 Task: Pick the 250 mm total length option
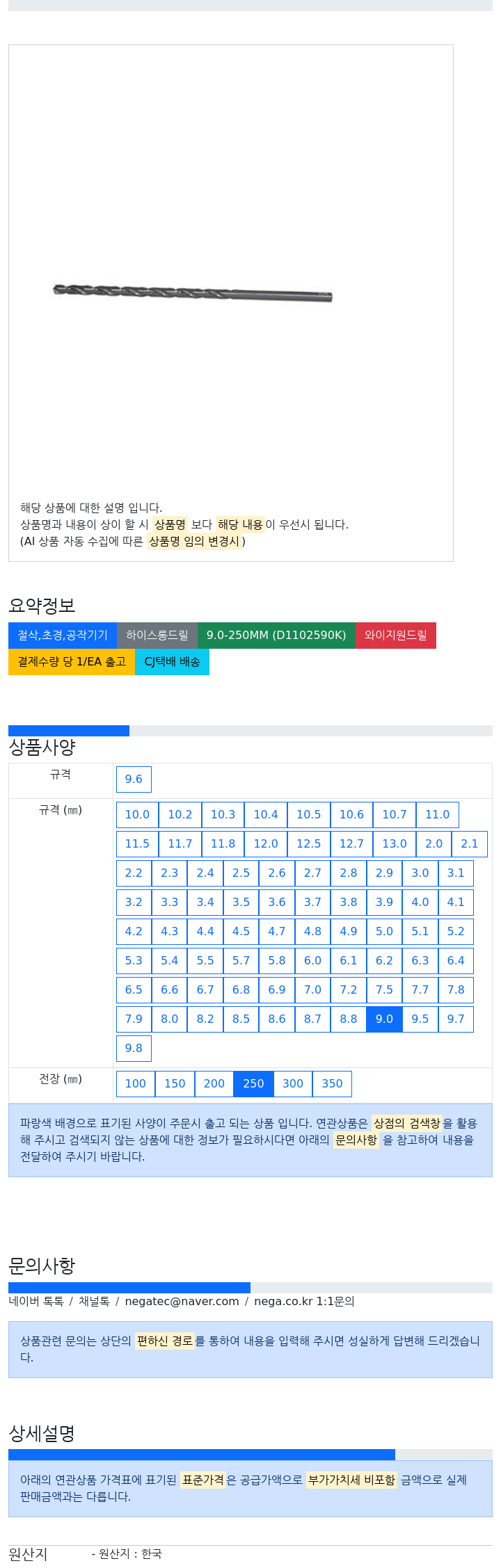pyautogui.click(x=253, y=1084)
